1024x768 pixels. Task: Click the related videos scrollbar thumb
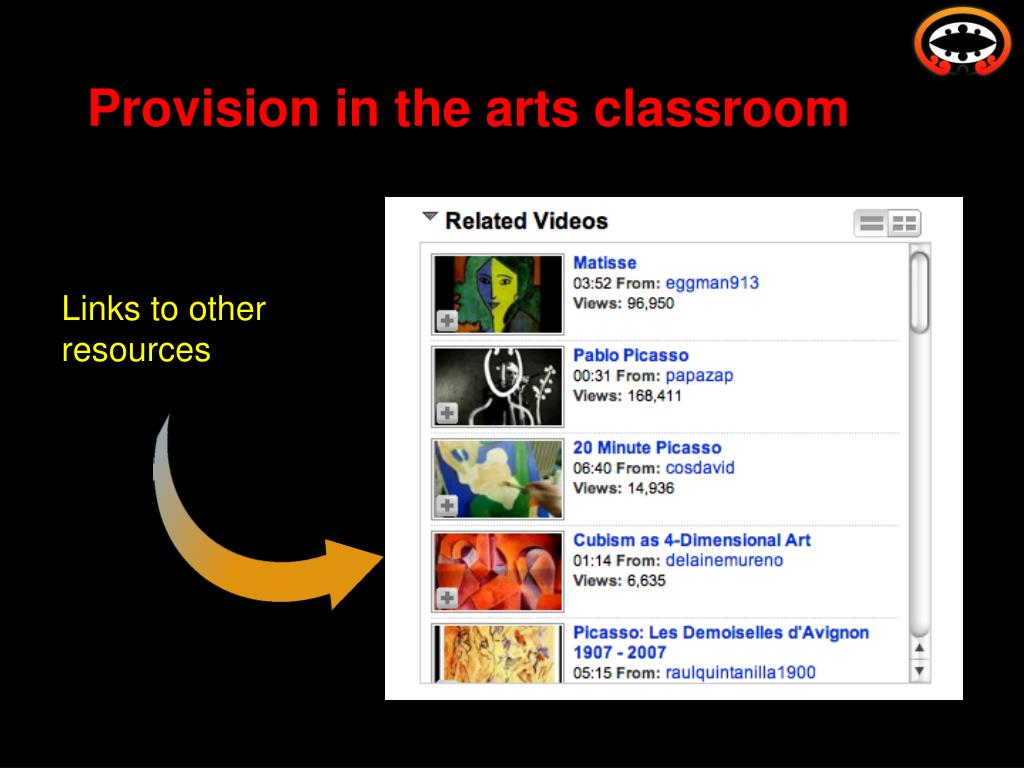919,293
